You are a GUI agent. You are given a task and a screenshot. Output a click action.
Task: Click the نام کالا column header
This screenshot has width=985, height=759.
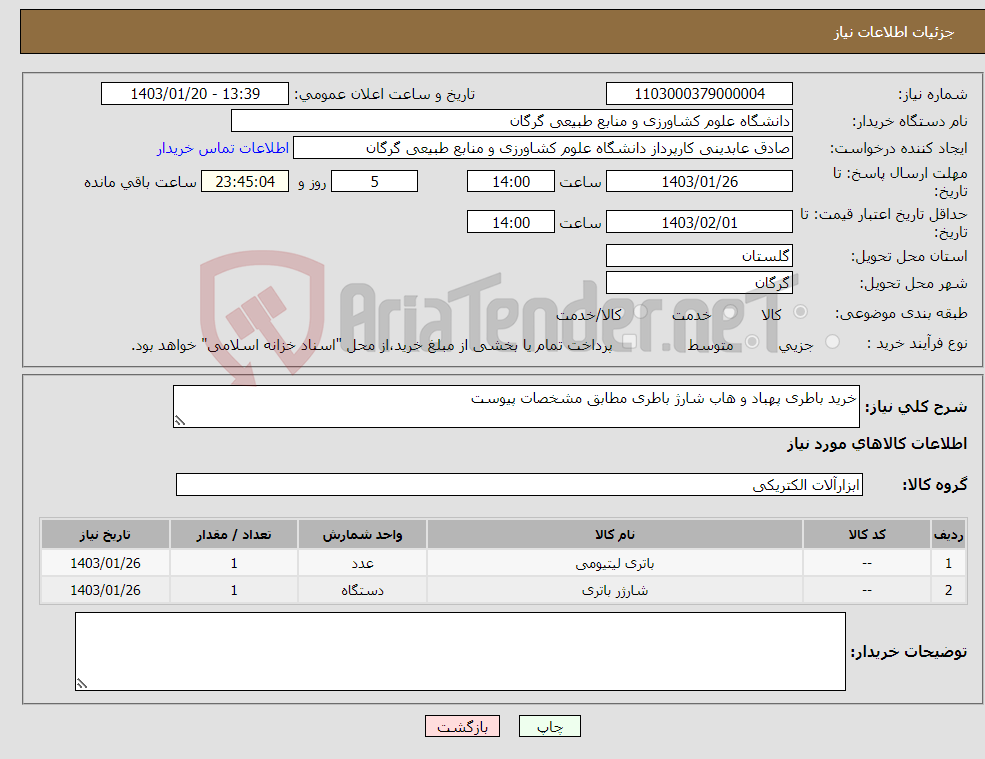click(x=615, y=535)
